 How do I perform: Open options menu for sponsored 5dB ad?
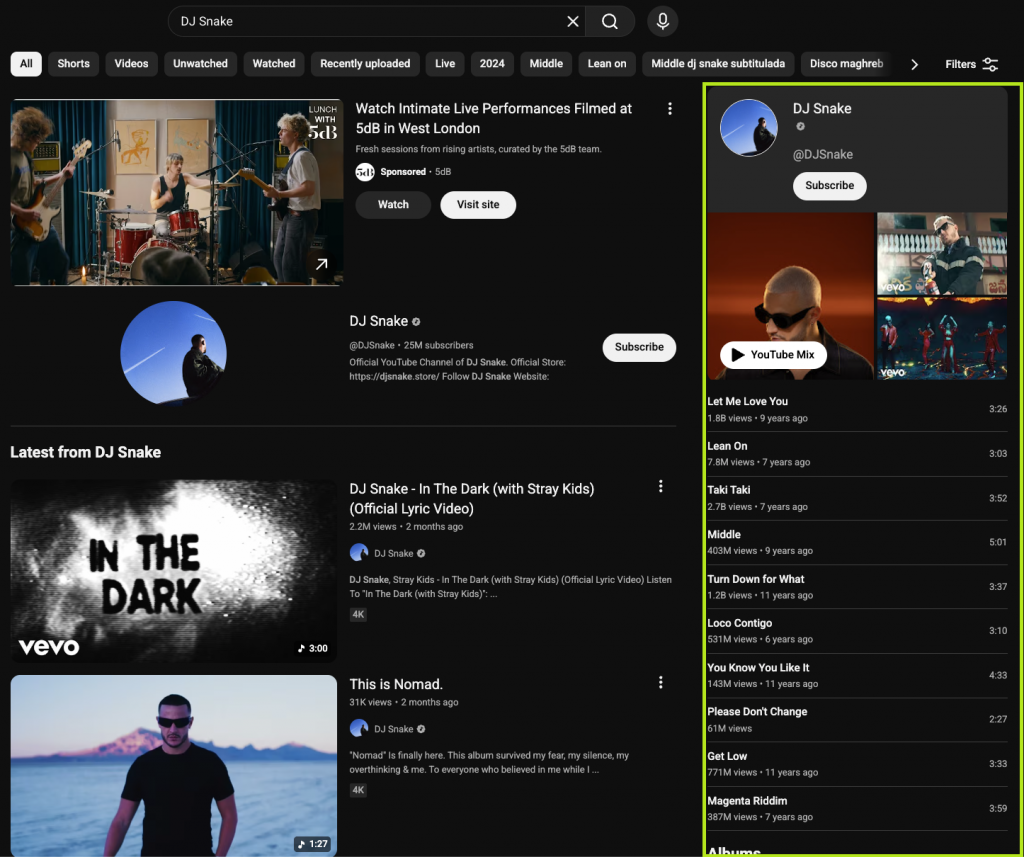click(x=669, y=109)
